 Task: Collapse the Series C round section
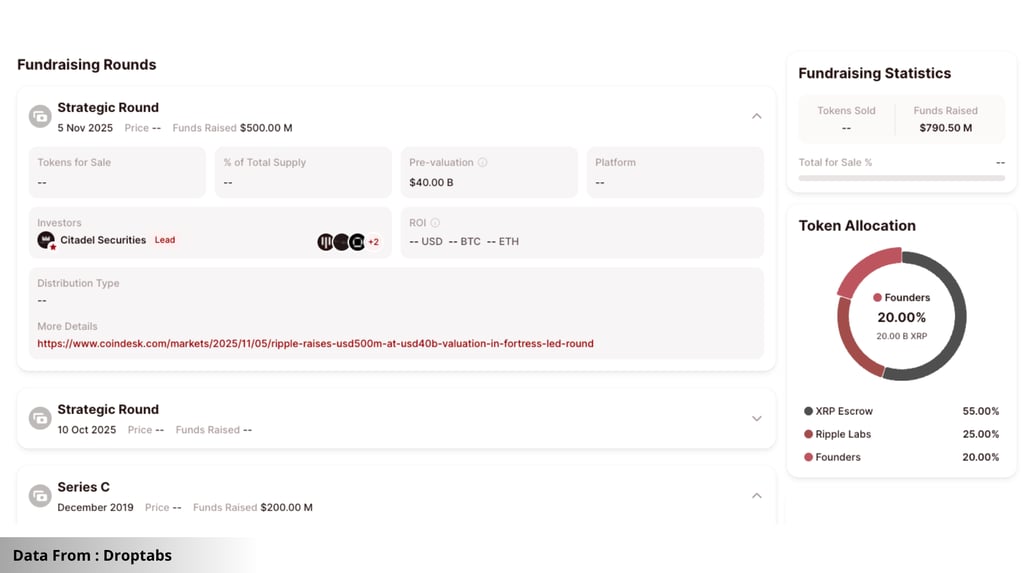point(756,496)
